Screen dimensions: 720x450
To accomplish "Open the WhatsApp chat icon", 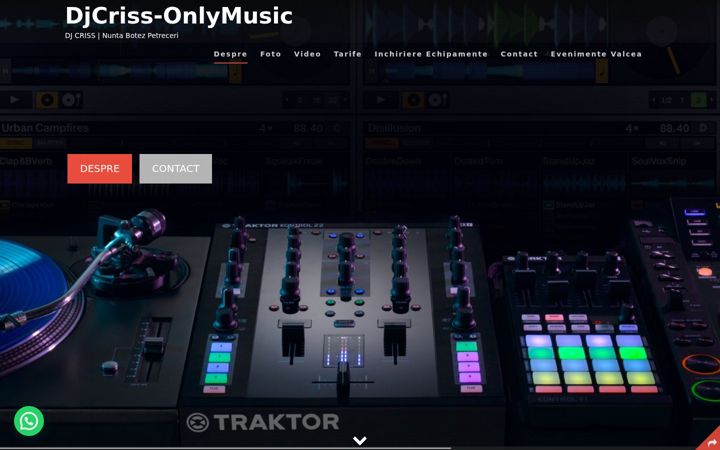I will click(29, 421).
